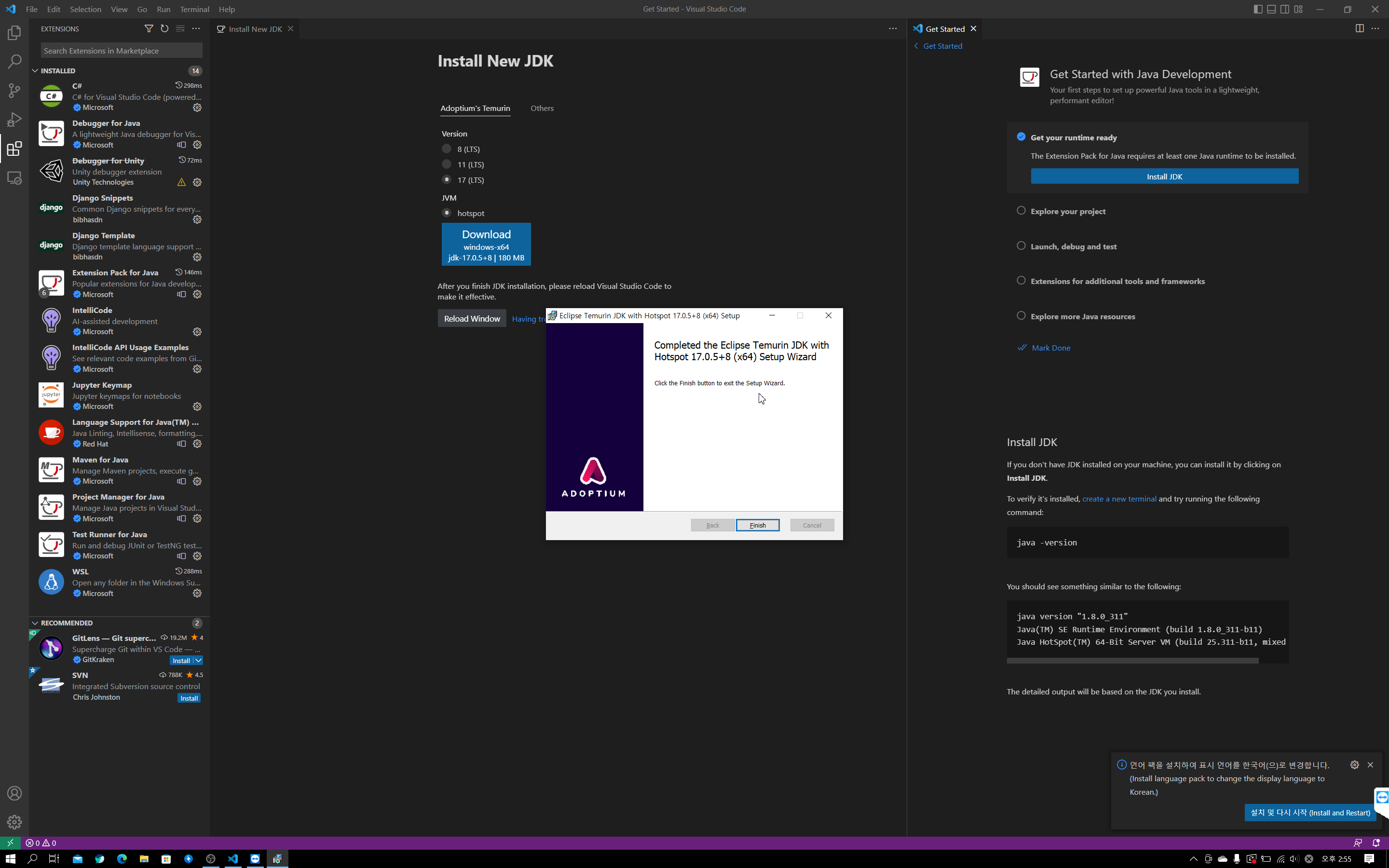The image size is (1389, 868).
Task: Open manage gear for Jupyter Keymap
Action: 197,407
